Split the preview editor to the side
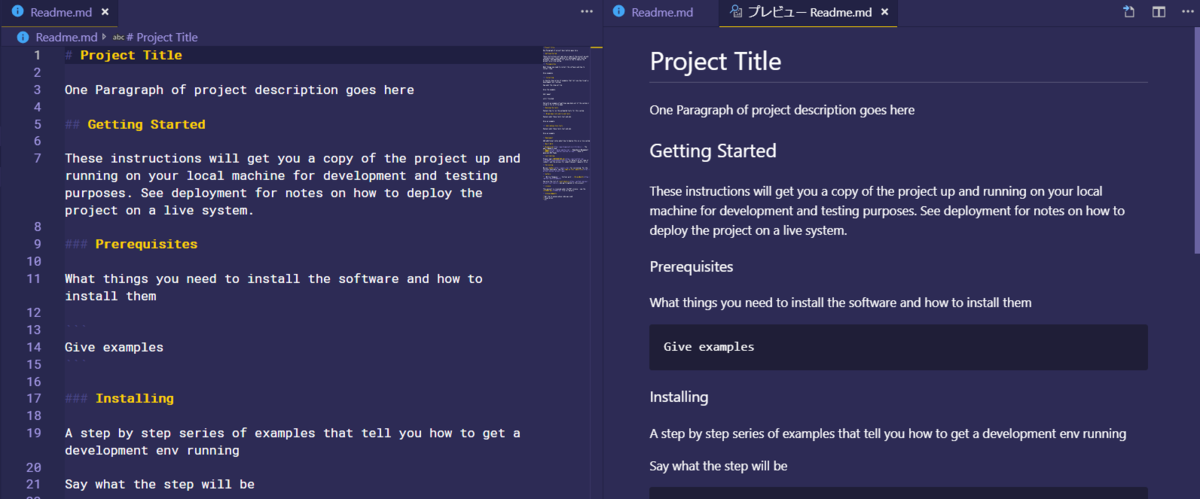 (1158, 12)
